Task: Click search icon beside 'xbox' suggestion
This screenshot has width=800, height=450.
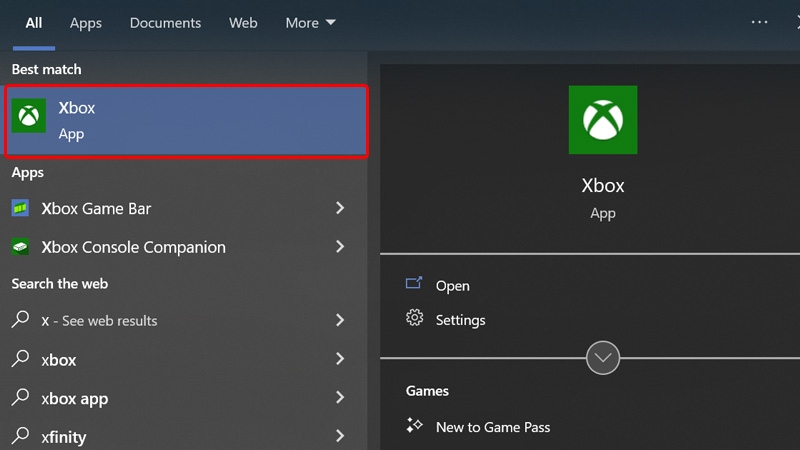Action: pos(20,358)
